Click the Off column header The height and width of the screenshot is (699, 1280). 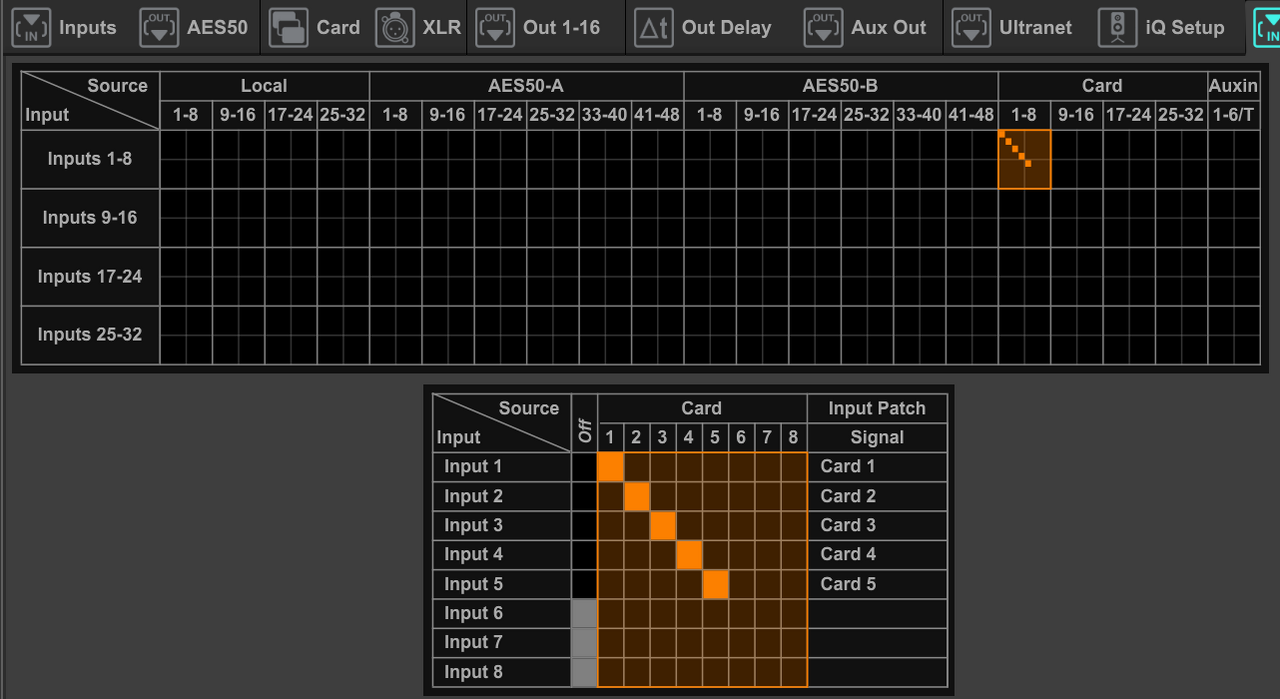point(584,423)
